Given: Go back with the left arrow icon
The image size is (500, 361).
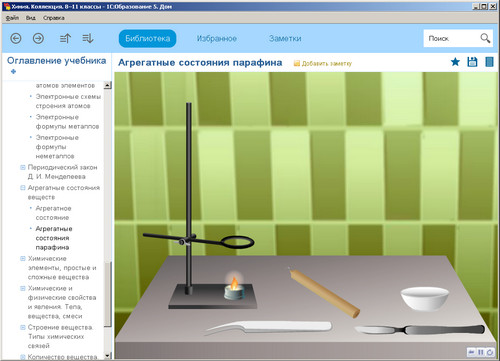Looking at the screenshot, I should coord(16,39).
